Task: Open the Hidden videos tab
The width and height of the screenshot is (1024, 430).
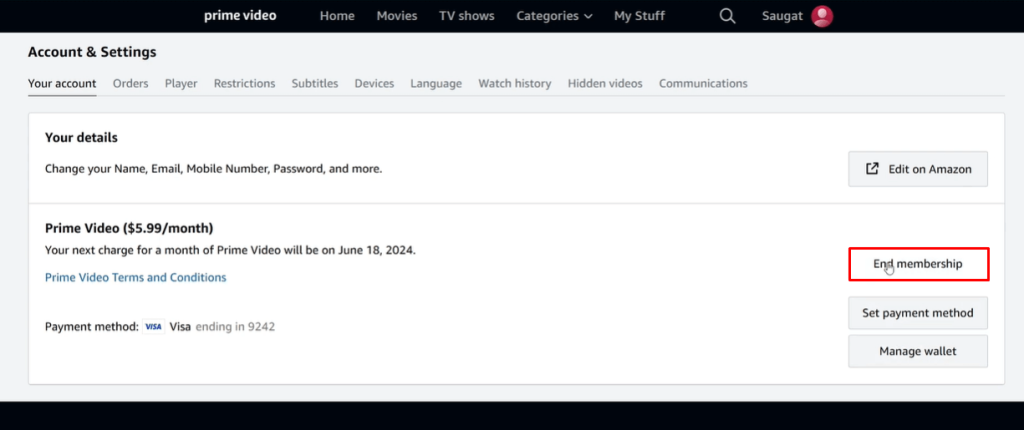Action: point(605,84)
